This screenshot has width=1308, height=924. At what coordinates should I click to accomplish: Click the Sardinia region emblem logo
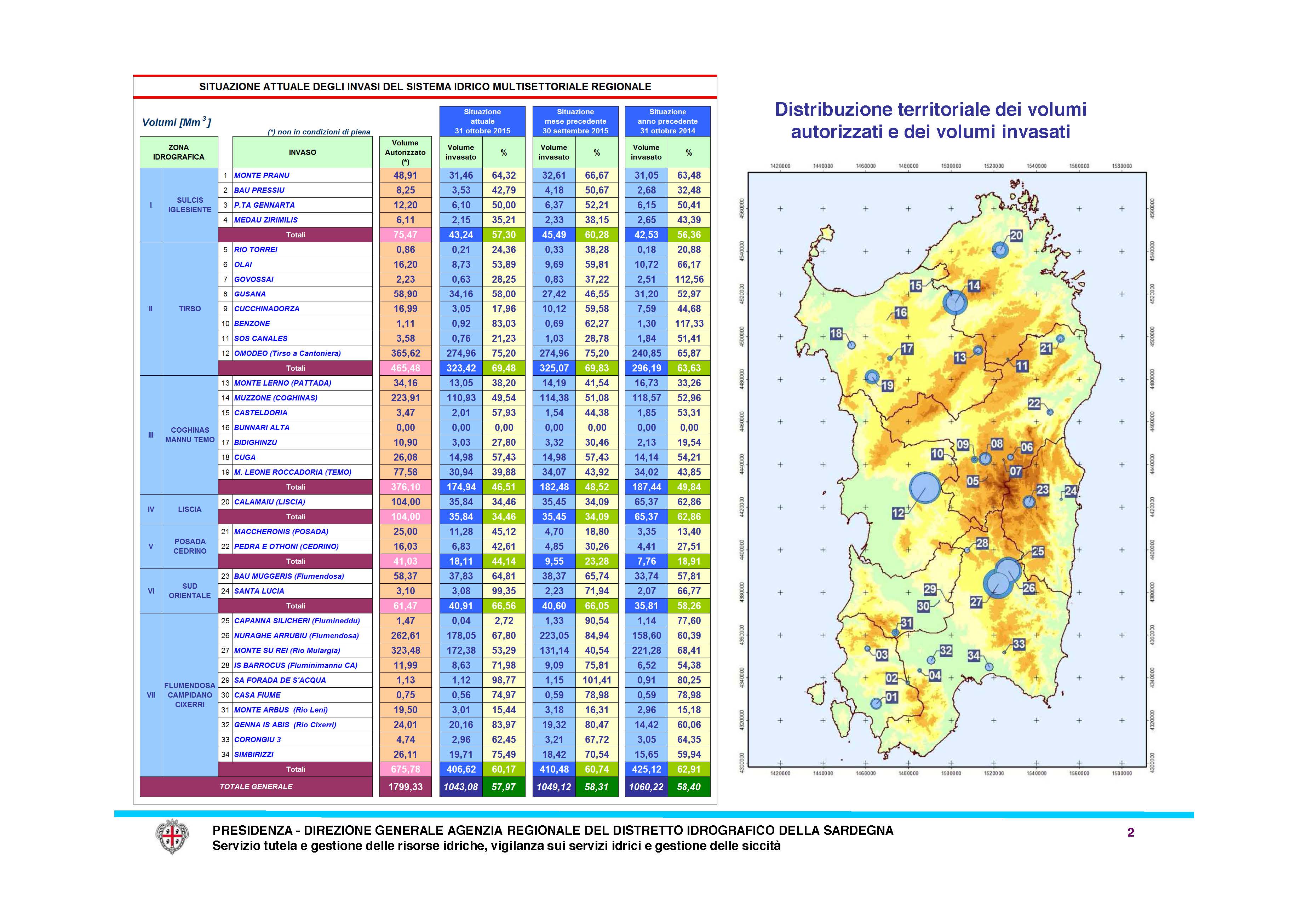pyautogui.click(x=172, y=836)
